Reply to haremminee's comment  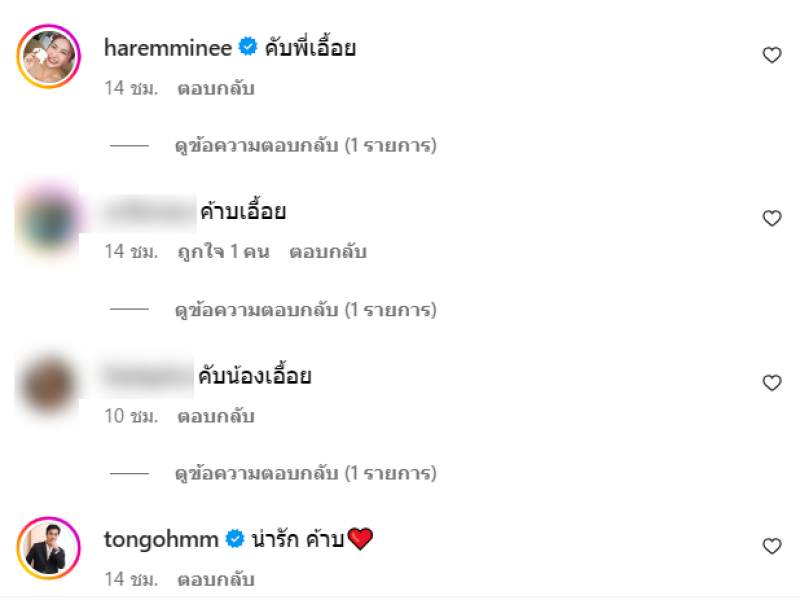[x=216, y=88]
